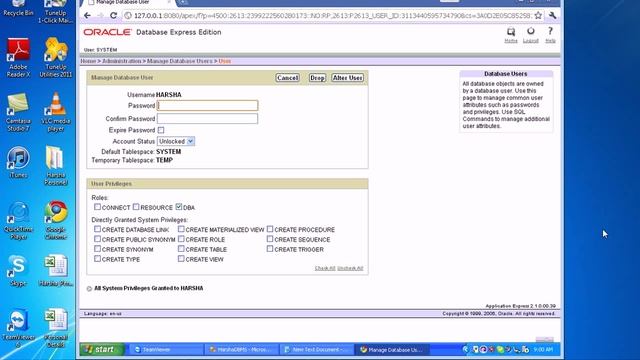Toggle the Expire Password checkbox
Screen dimensions: 640x360
161,130
